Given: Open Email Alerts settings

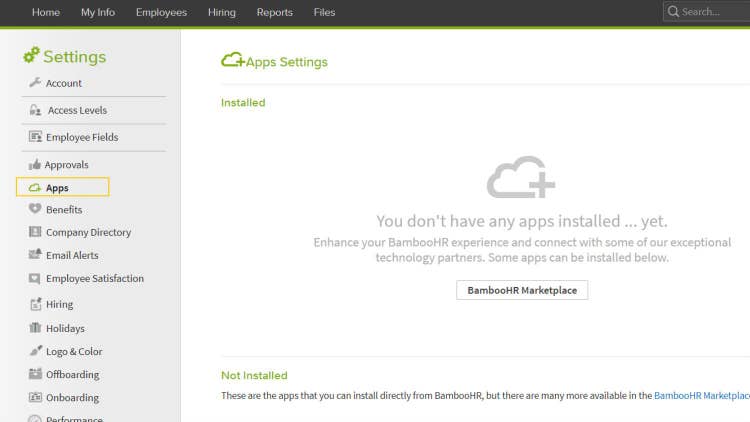Looking at the screenshot, I should click(x=72, y=255).
